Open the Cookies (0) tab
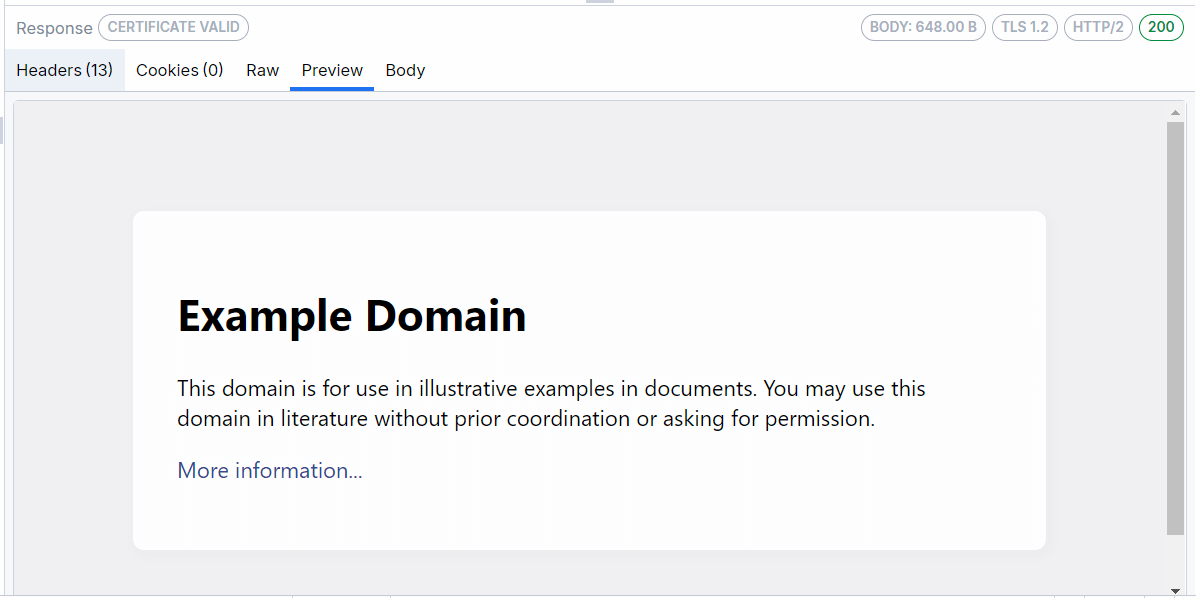The width and height of the screenshot is (1196, 598). [179, 70]
